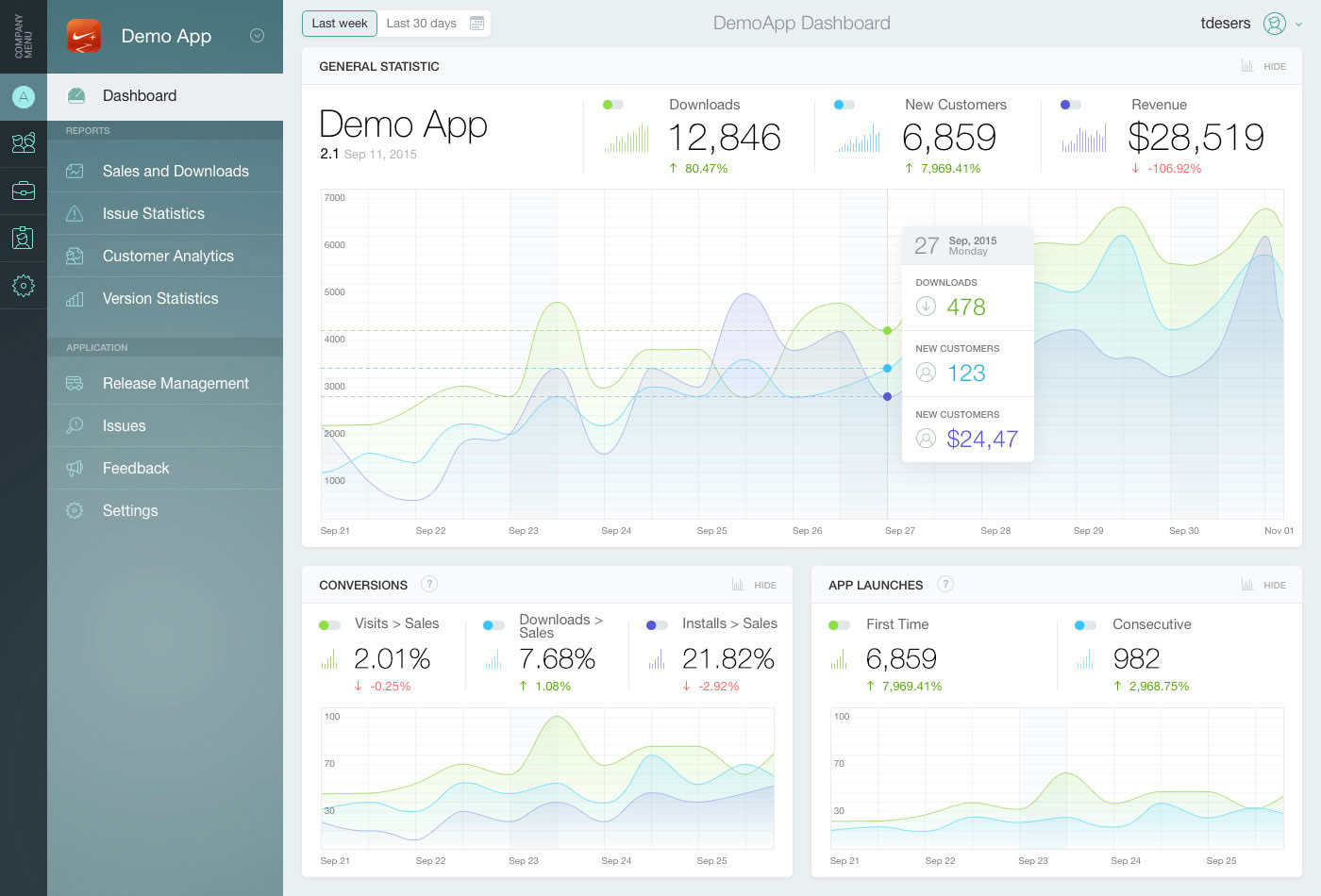
Task: Open the briefcase icon in left rail
Action: pyautogui.click(x=24, y=191)
